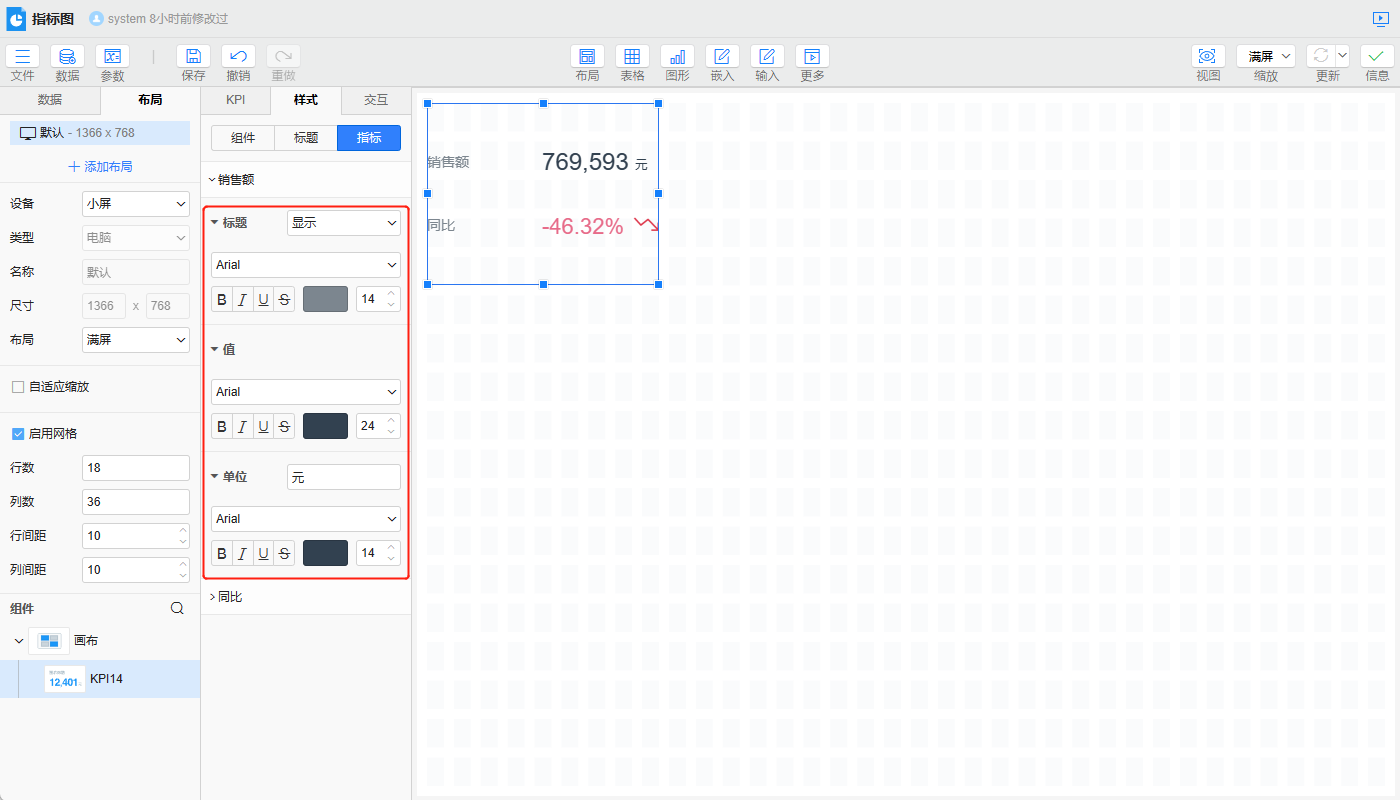This screenshot has height=800, width=1400.
Task: Open the Data (数据) toolbar icon
Action: point(67,57)
